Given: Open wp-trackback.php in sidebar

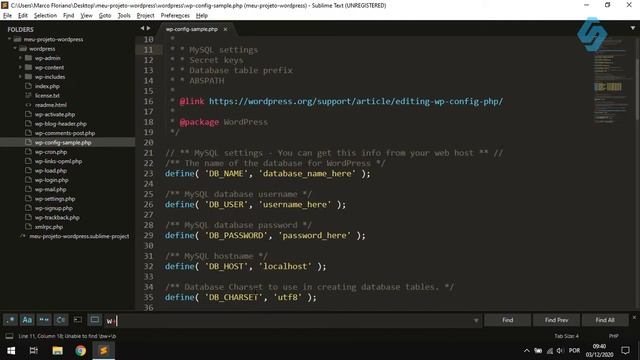Looking at the screenshot, I should [x=57, y=218].
